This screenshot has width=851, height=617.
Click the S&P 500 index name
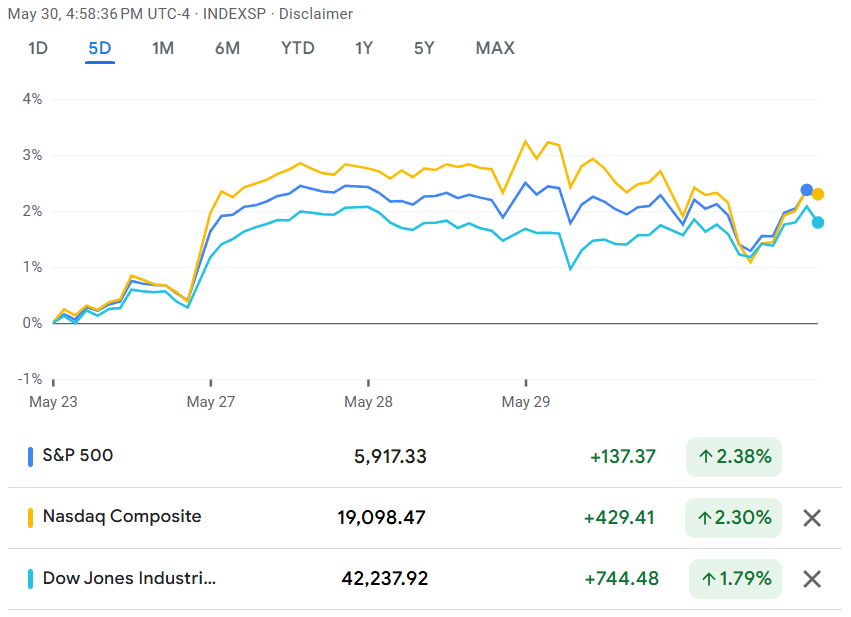coord(78,455)
